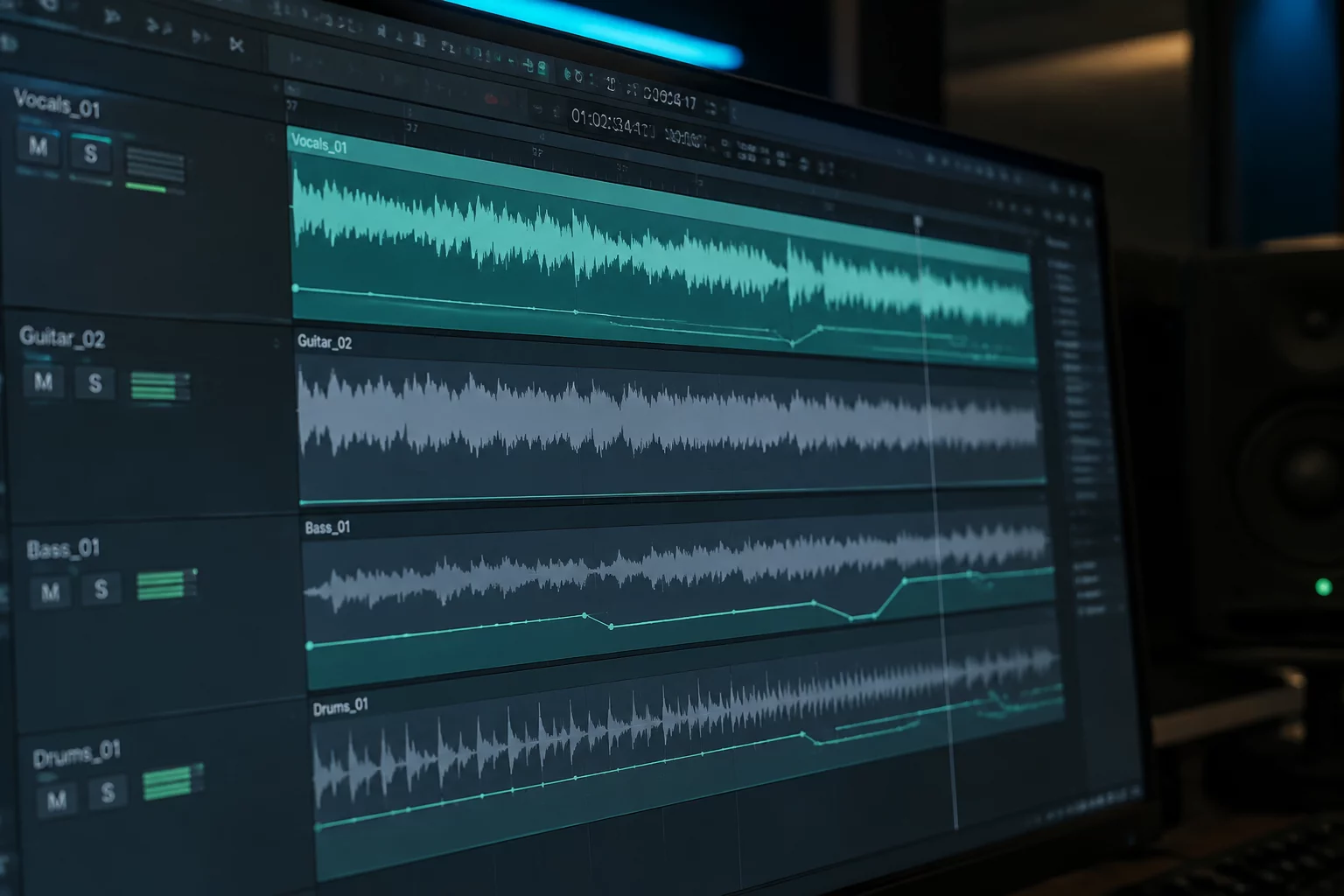Click the 01:02:34:10 timecode display
Image resolution: width=1344 pixels, height=896 pixels.
coord(612,123)
